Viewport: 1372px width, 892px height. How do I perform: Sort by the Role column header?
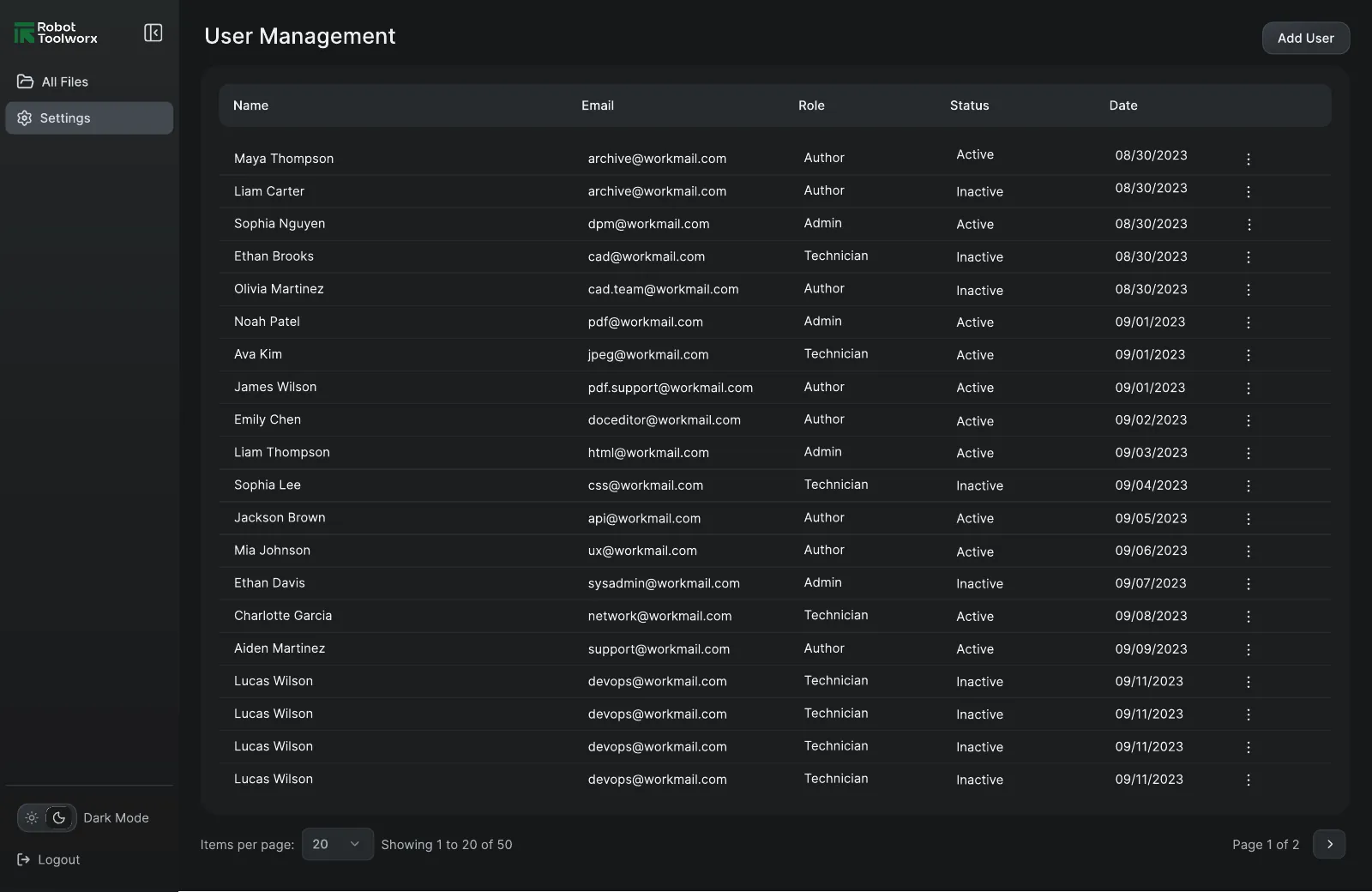[x=811, y=105]
